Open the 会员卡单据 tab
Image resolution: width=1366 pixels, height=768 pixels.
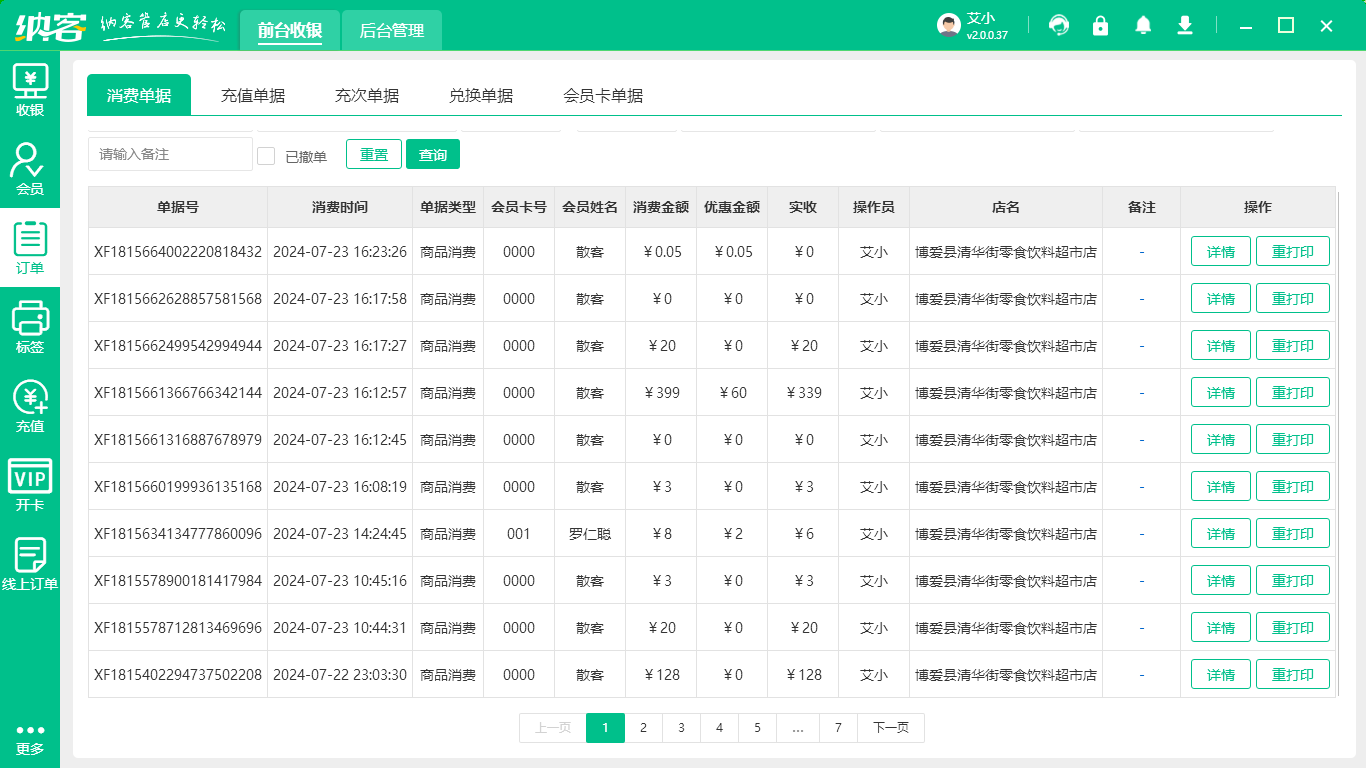coord(602,95)
